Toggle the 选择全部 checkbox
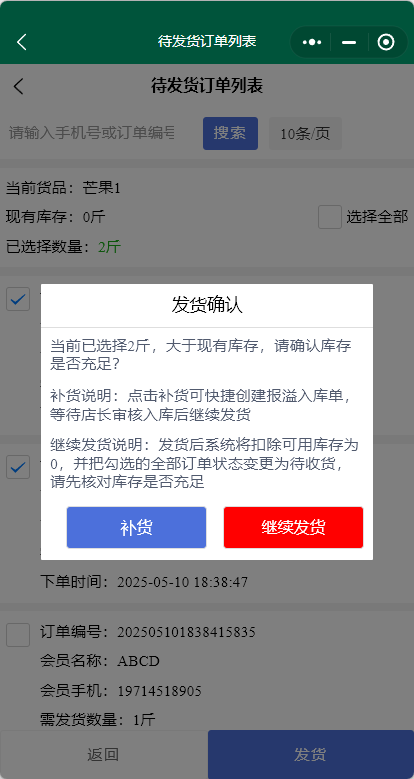This screenshot has height=779, width=414. (x=330, y=217)
